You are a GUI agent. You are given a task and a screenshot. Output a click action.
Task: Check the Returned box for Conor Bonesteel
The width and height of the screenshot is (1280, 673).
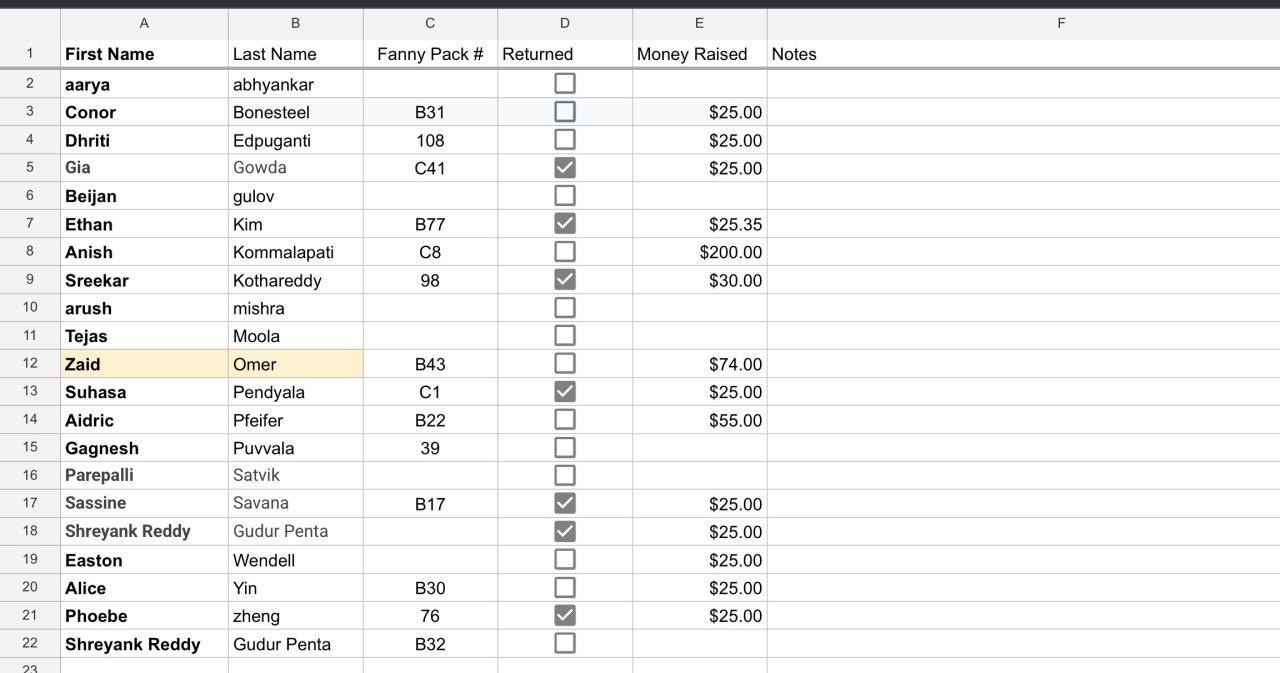[565, 112]
